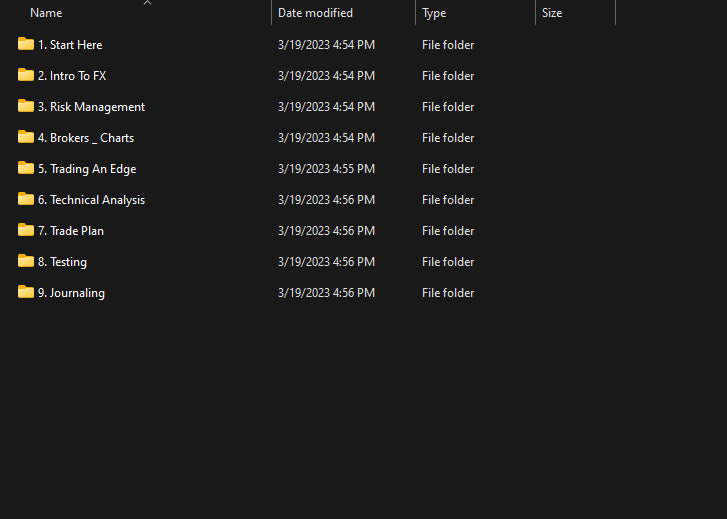727x519 pixels.
Task: Select the folder icon beside 4. Brokers _ Charts
Action: (26, 137)
